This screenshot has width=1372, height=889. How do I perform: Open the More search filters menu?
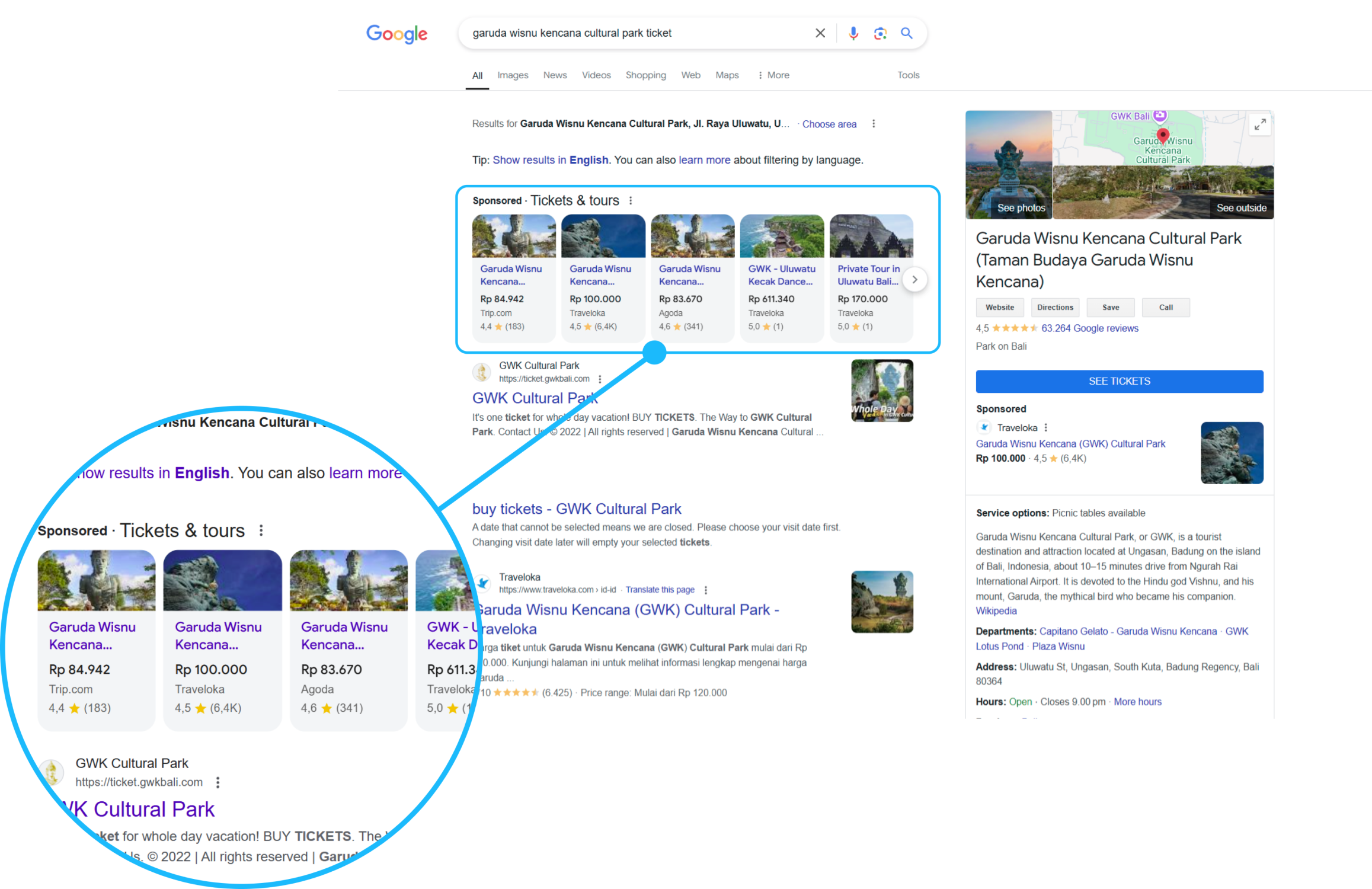pyautogui.click(x=773, y=75)
